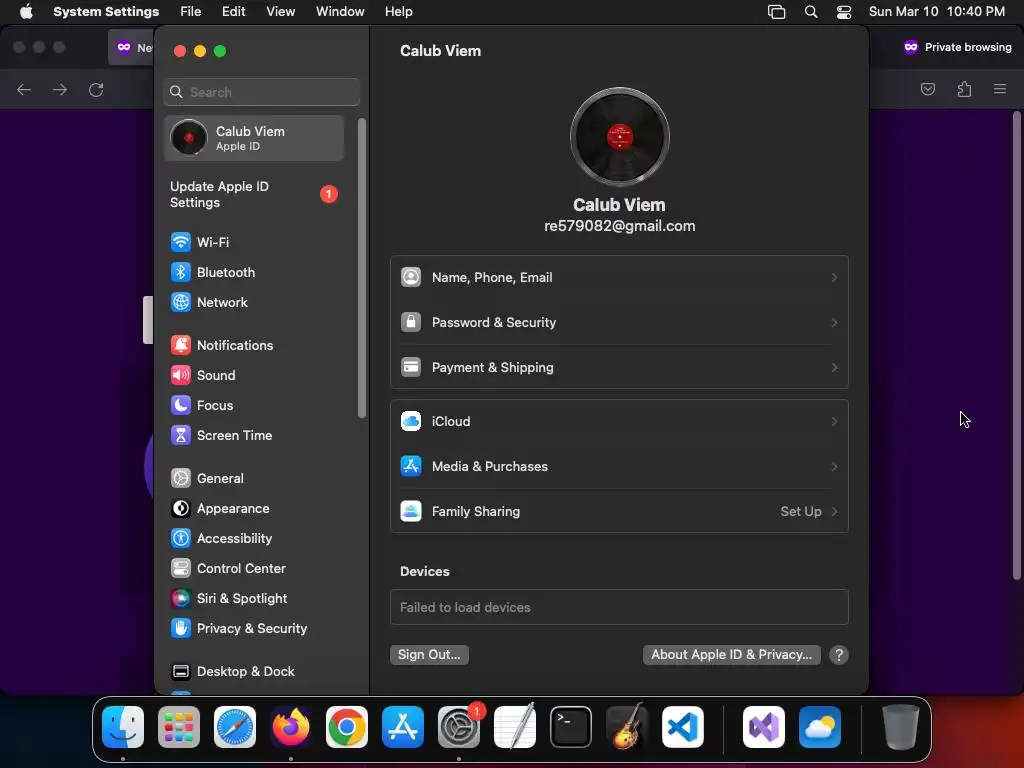Screen dimensions: 1024x768
Task: Set Up Family Sharing row
Action: [619, 511]
